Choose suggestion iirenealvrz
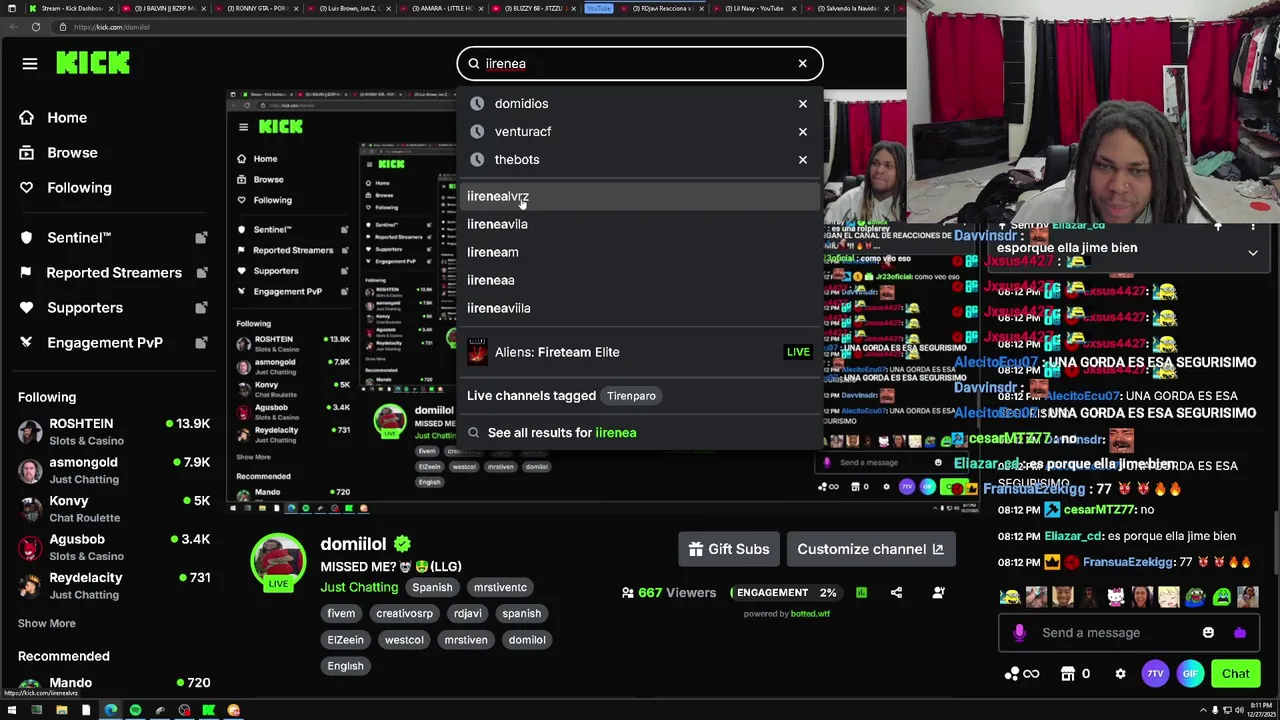The height and width of the screenshot is (720, 1280). [x=640, y=196]
